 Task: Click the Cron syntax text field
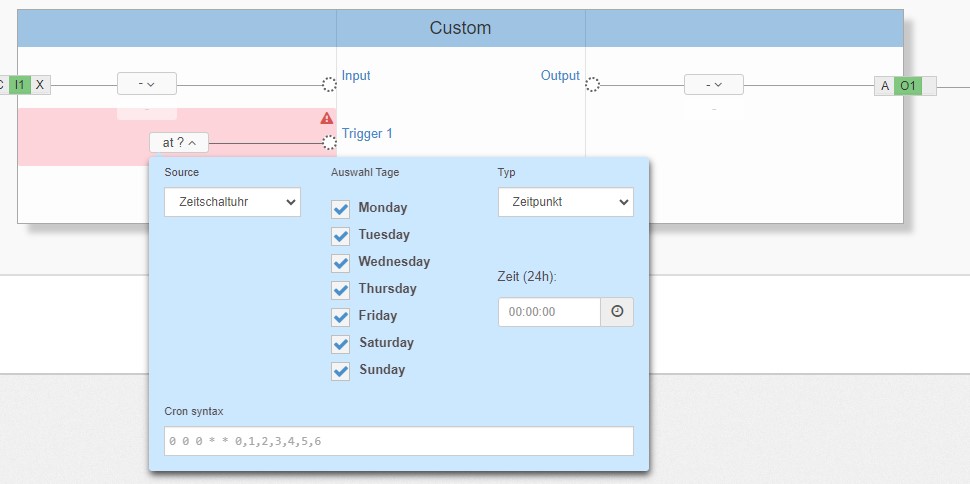coord(398,441)
